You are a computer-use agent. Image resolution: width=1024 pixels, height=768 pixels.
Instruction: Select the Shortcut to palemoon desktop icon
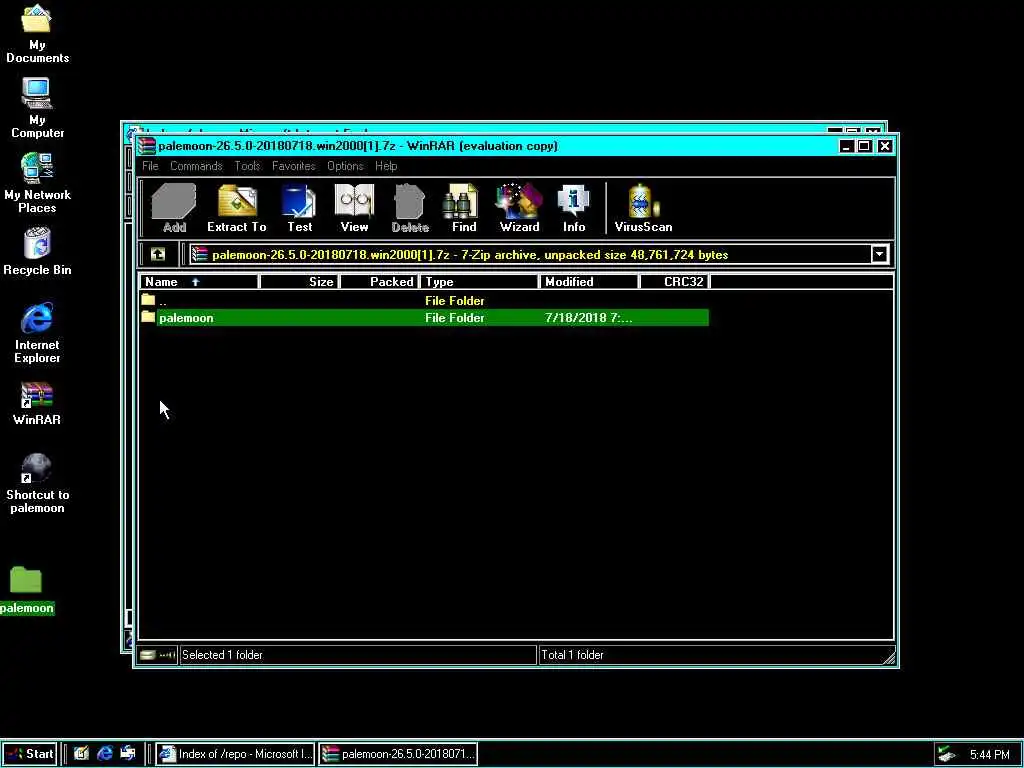[x=37, y=483]
